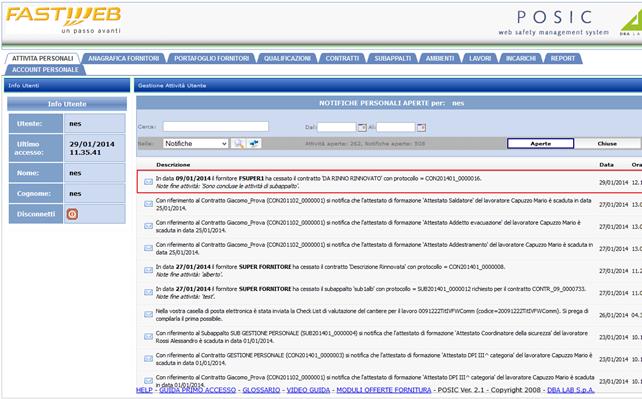Screen dimensions: 642x399
Task: Select the Attestato Saldatore notification text
Action: point(373,204)
